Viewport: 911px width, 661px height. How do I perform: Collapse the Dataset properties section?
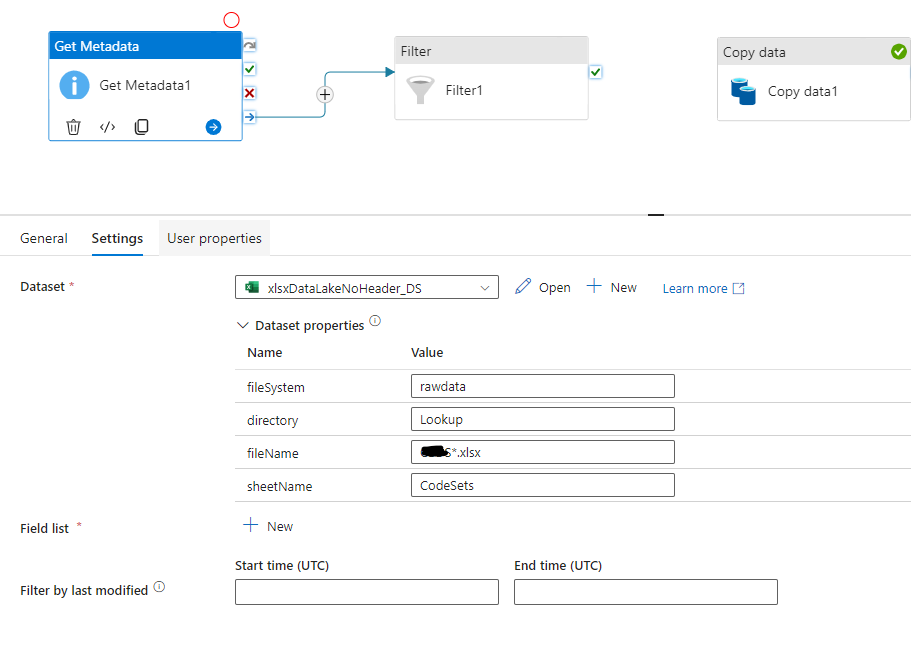point(242,325)
